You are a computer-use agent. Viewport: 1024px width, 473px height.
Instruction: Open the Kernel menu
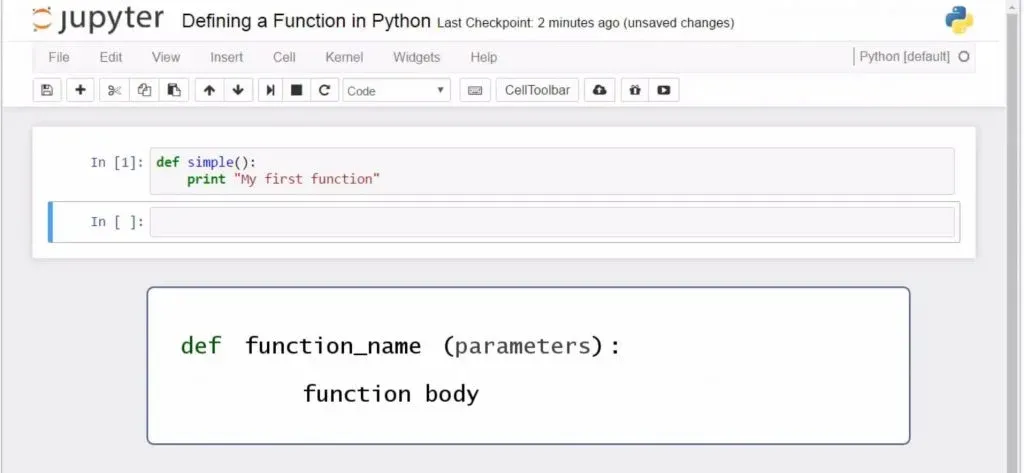(x=344, y=57)
